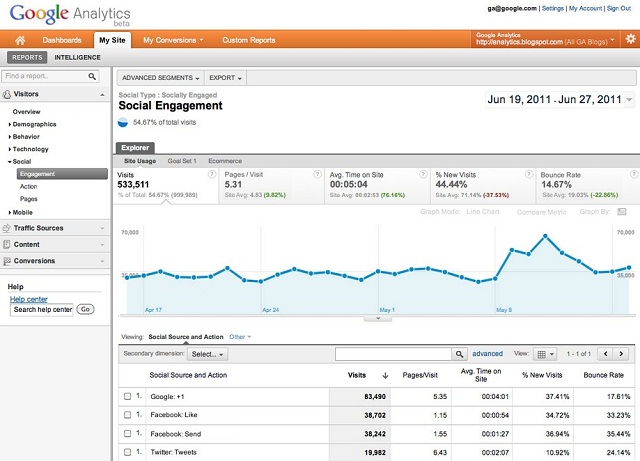The width and height of the screenshot is (640, 461).
Task: Select the Intelligence sub-tab
Action: point(78,57)
